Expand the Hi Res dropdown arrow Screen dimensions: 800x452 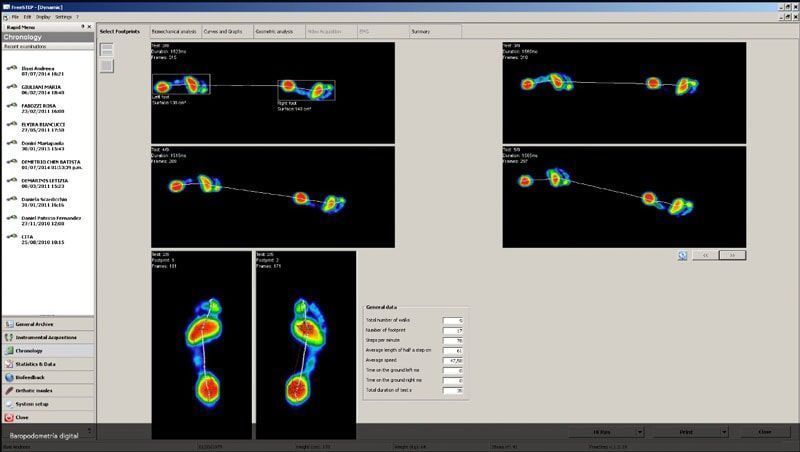click(642, 432)
